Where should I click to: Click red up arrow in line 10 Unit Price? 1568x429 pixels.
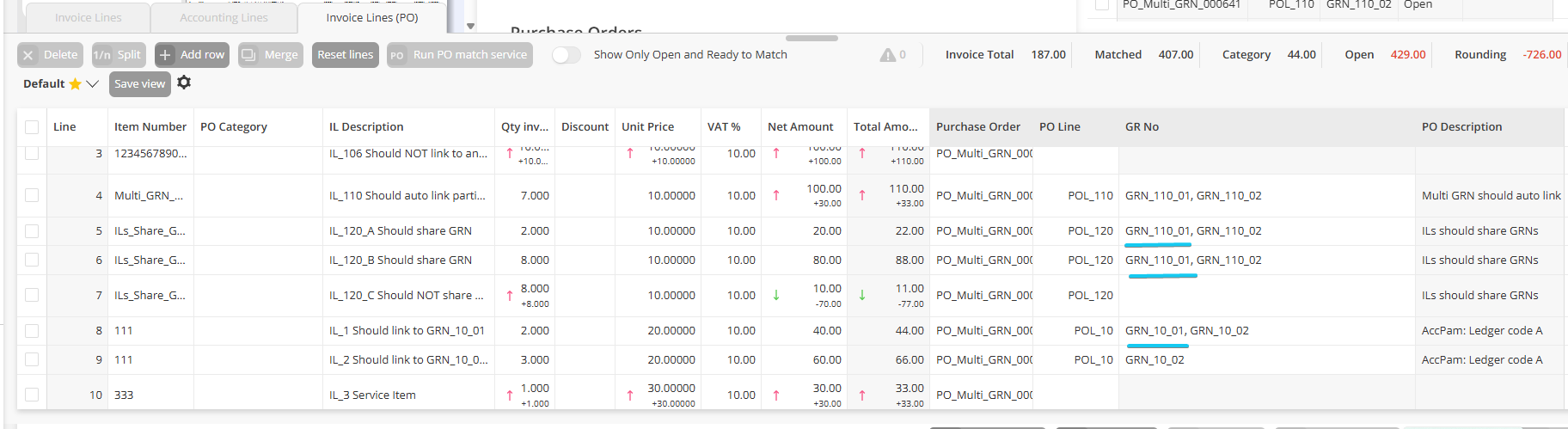(630, 395)
